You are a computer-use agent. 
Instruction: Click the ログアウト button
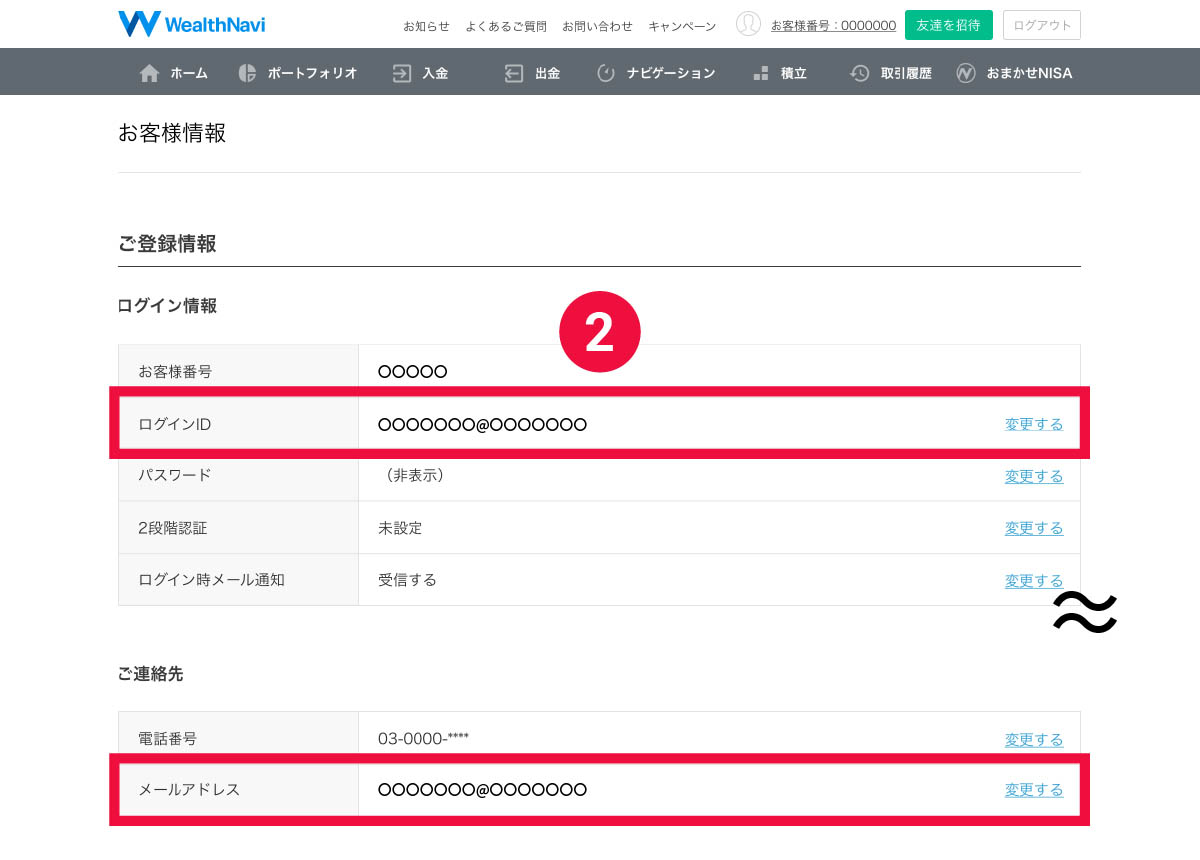pos(1041,25)
